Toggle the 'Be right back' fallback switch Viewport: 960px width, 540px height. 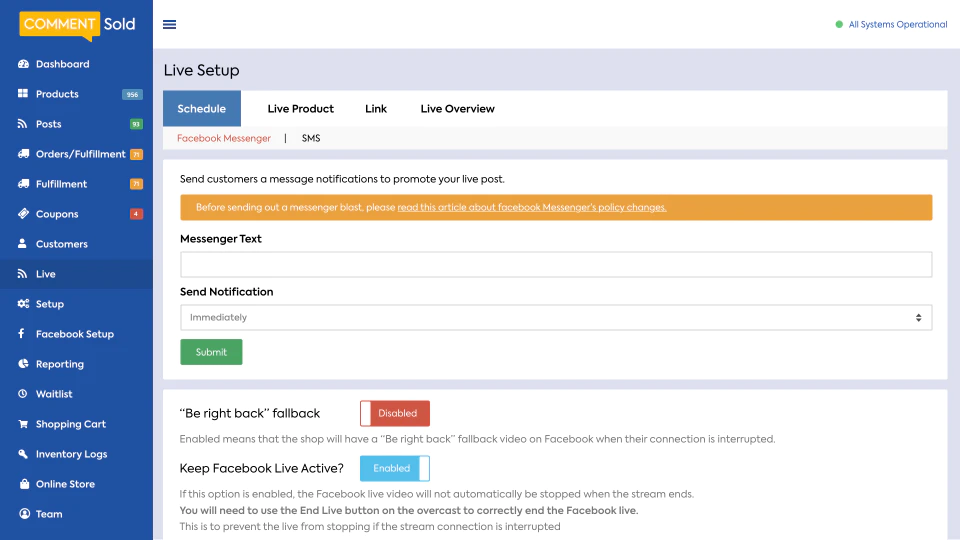(395, 413)
